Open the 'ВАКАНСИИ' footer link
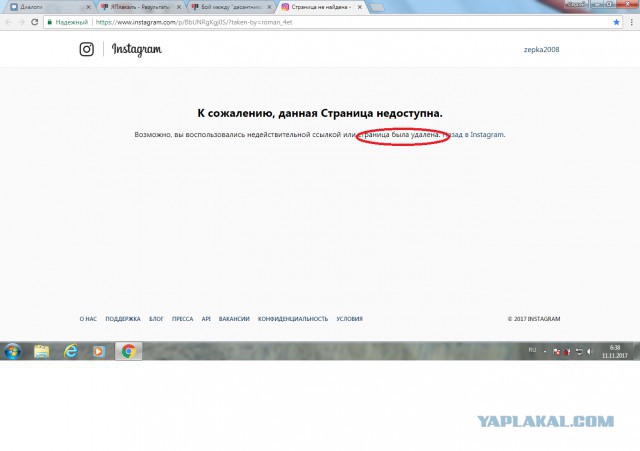The width and height of the screenshot is (640, 451). coord(234,319)
